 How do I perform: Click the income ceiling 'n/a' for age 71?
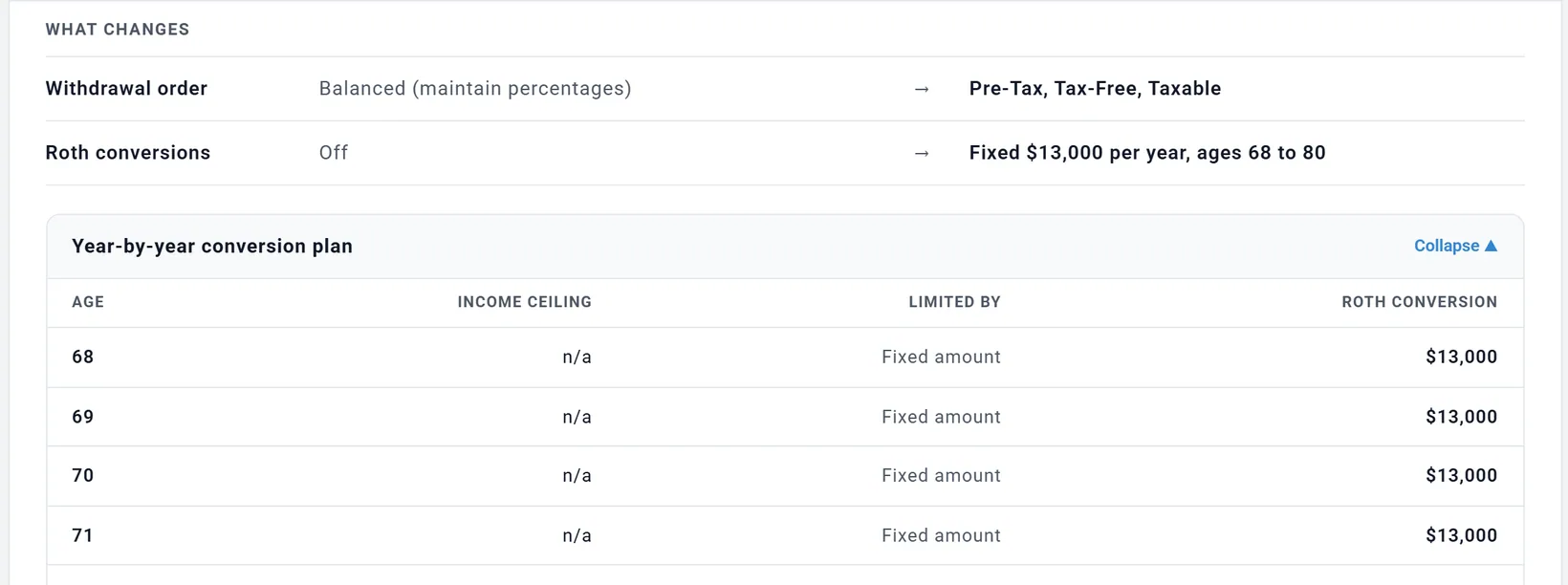(577, 535)
